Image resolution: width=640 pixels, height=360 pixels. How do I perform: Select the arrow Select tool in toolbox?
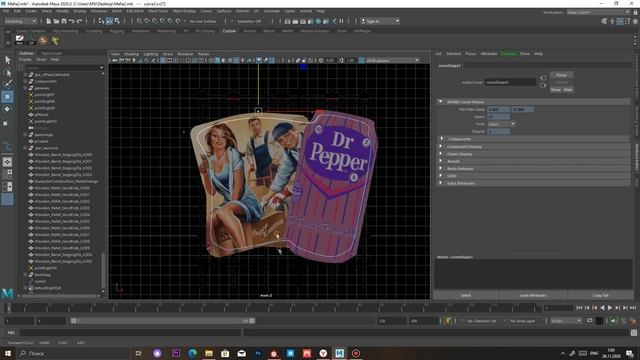coord(7,60)
